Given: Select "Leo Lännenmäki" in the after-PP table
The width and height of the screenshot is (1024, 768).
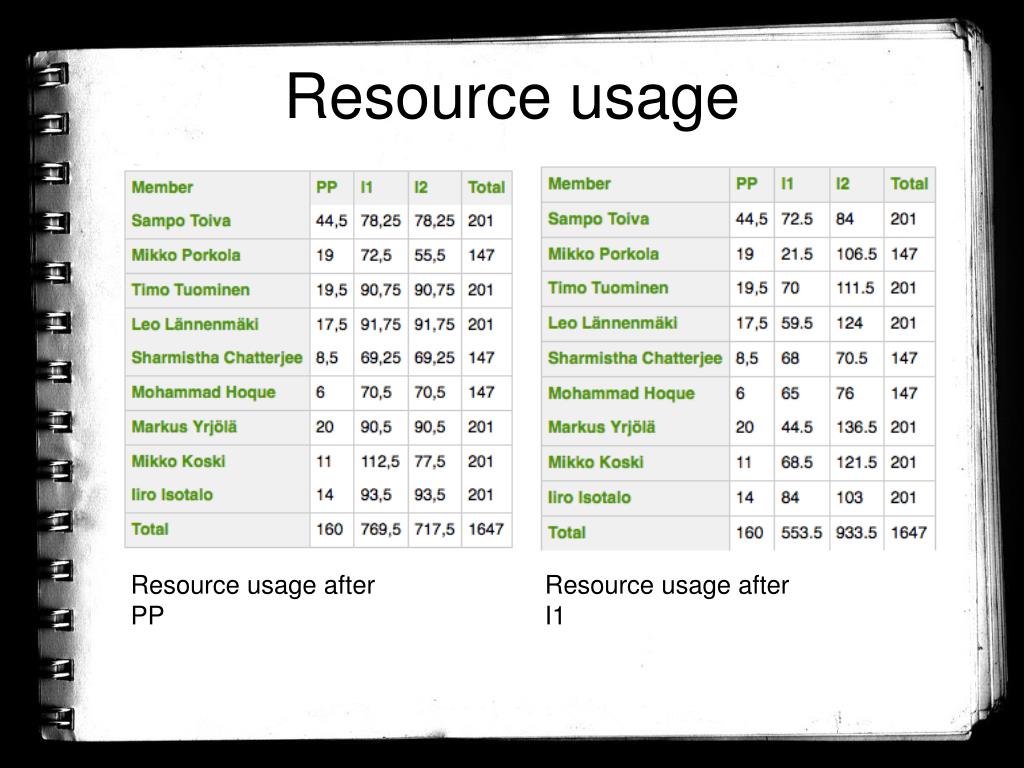Looking at the screenshot, I should [195, 325].
